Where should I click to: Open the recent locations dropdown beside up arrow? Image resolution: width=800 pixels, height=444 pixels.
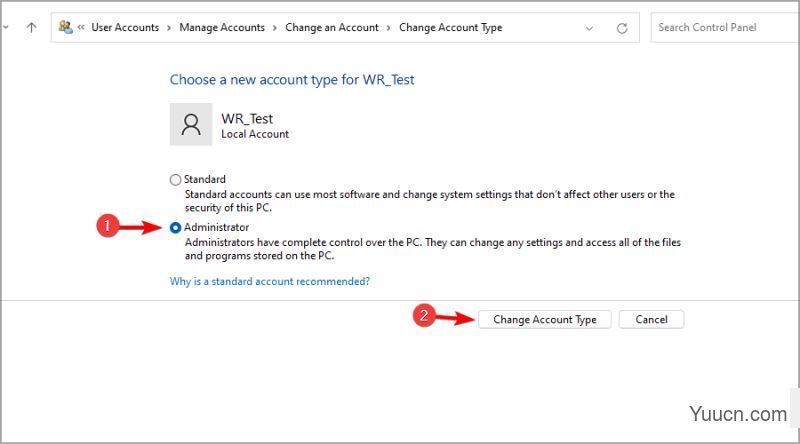[6, 28]
